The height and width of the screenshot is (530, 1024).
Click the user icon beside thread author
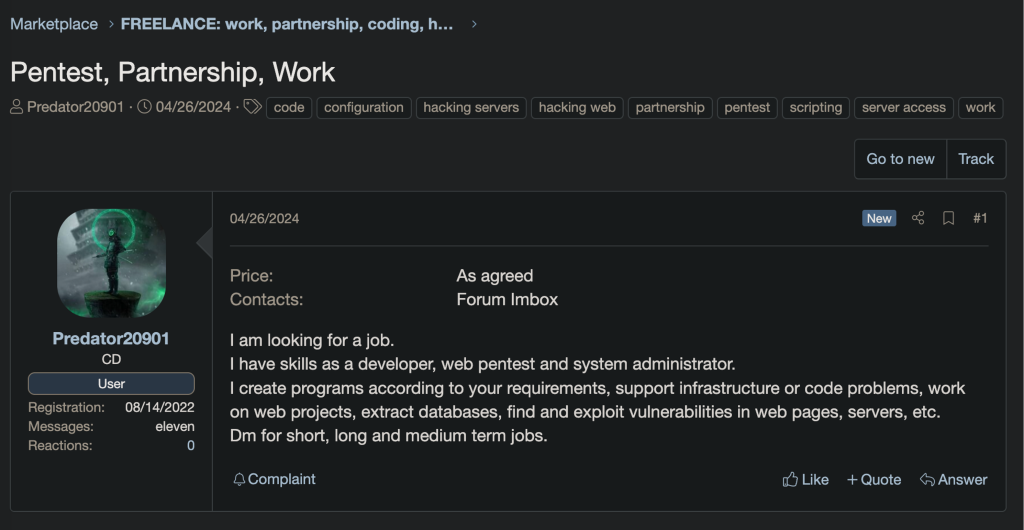(x=17, y=107)
